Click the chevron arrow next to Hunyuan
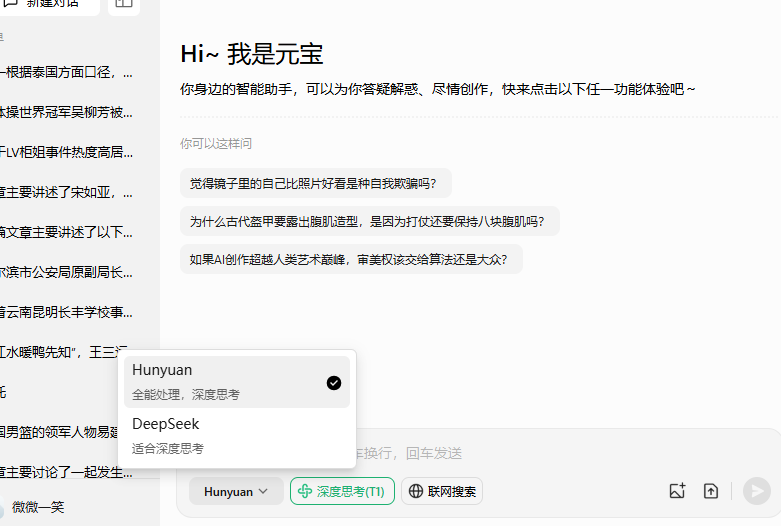Image resolution: width=781 pixels, height=526 pixels. tap(263, 491)
